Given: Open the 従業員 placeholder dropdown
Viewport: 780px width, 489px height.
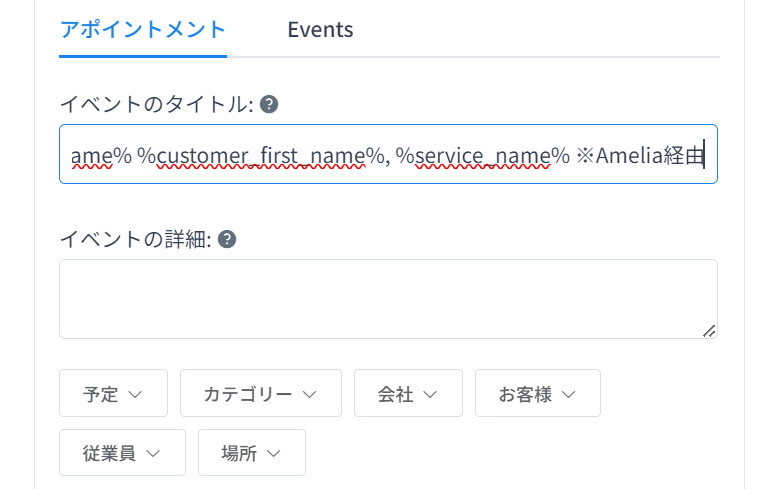Looking at the screenshot, I should tap(122, 453).
